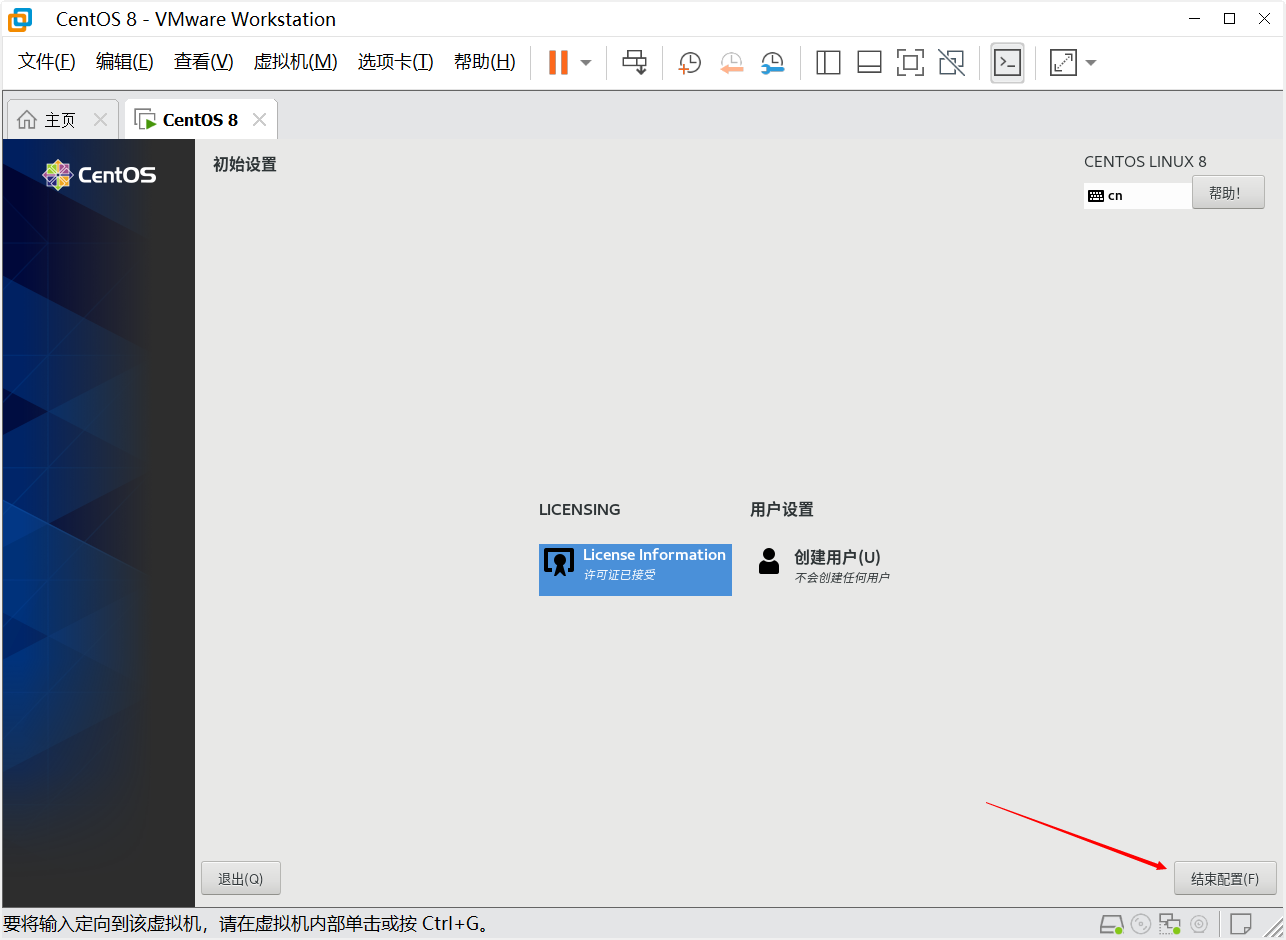The width and height of the screenshot is (1286, 940).
Task: Open the 文件(F) menu
Action: [x=46, y=62]
